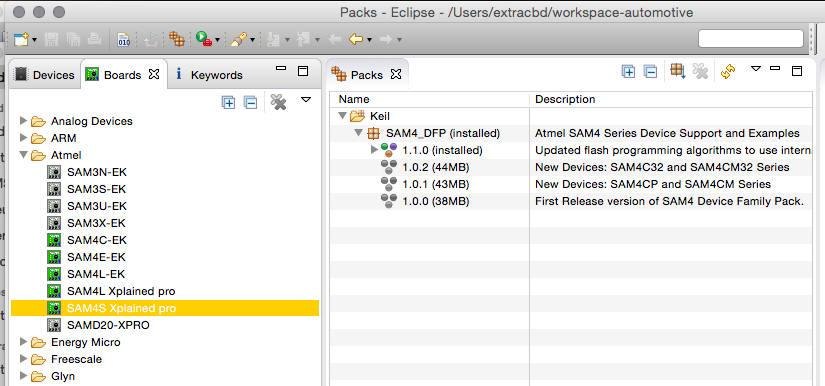Screen dimensions: 825x386
Task: Select the SAM4L Xplained pro board
Action: point(121,291)
